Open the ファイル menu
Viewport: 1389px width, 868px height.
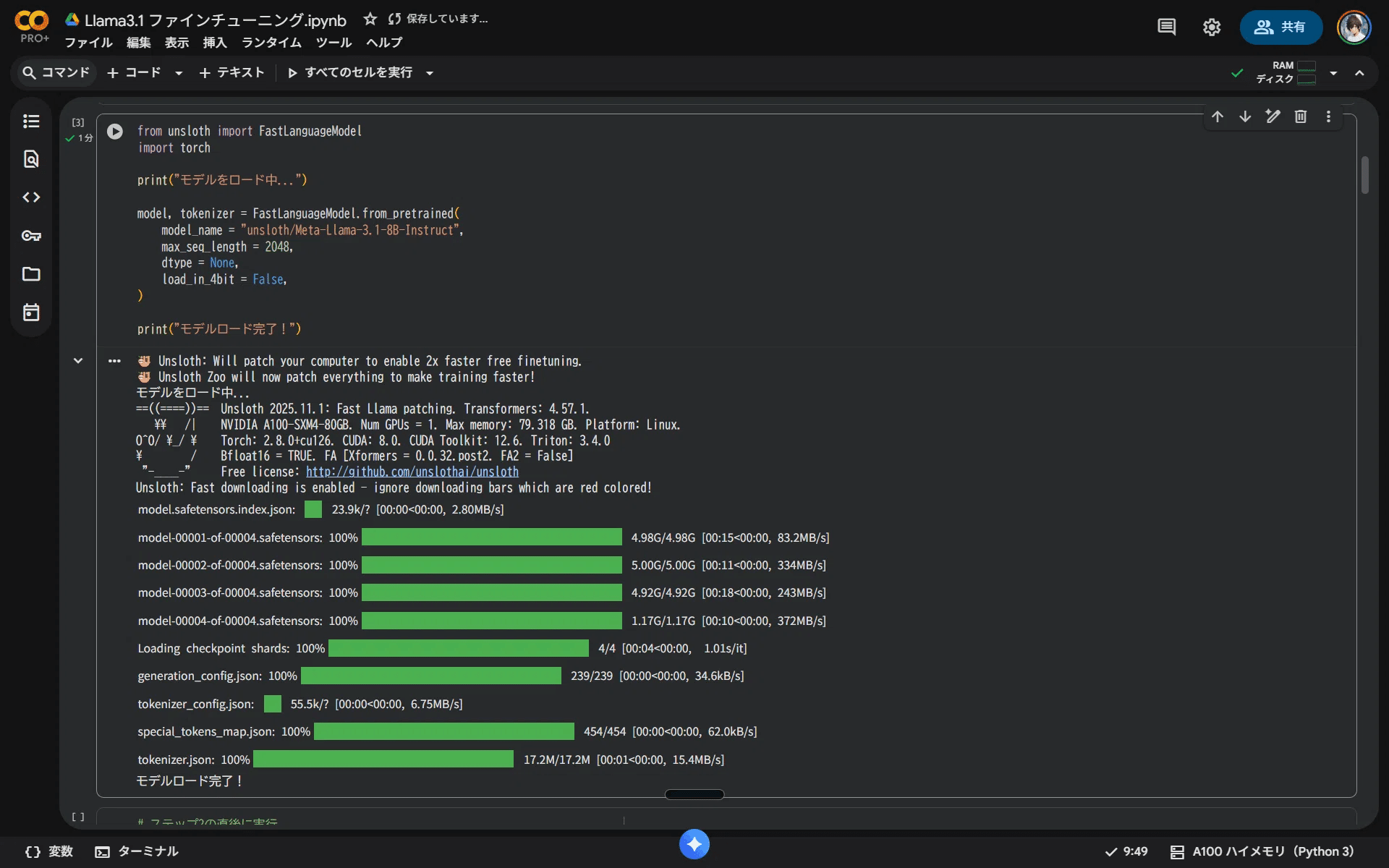pyautogui.click(x=89, y=43)
